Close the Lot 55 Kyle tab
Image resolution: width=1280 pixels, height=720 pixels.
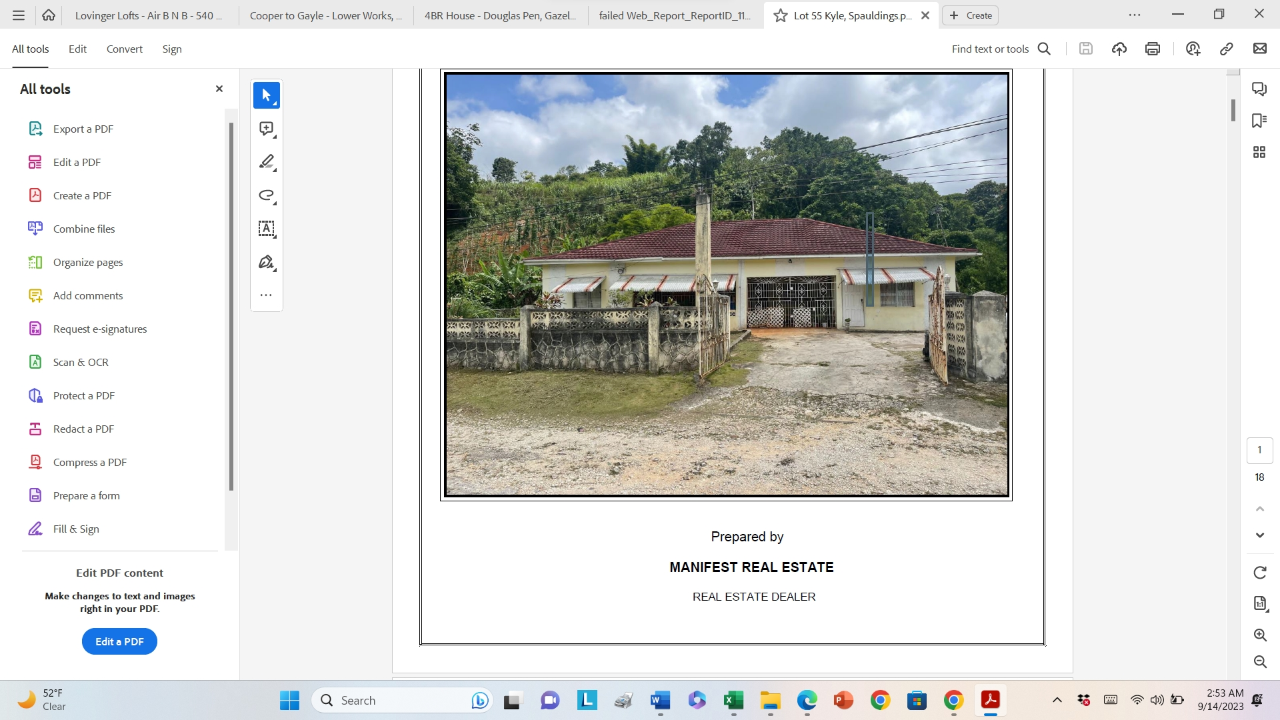coord(925,15)
